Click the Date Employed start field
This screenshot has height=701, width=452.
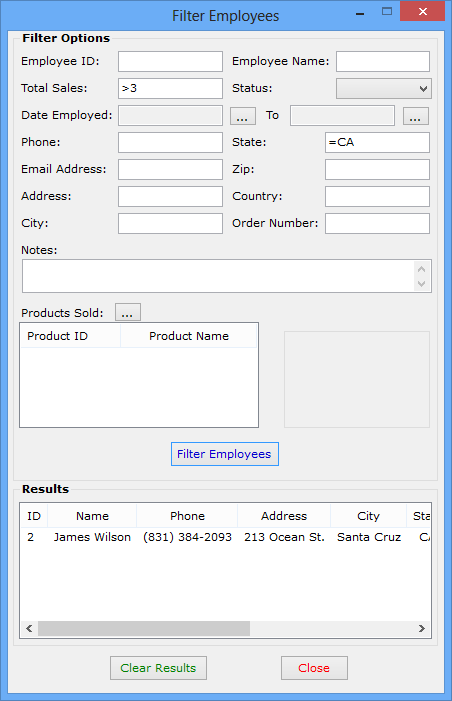tap(170, 115)
